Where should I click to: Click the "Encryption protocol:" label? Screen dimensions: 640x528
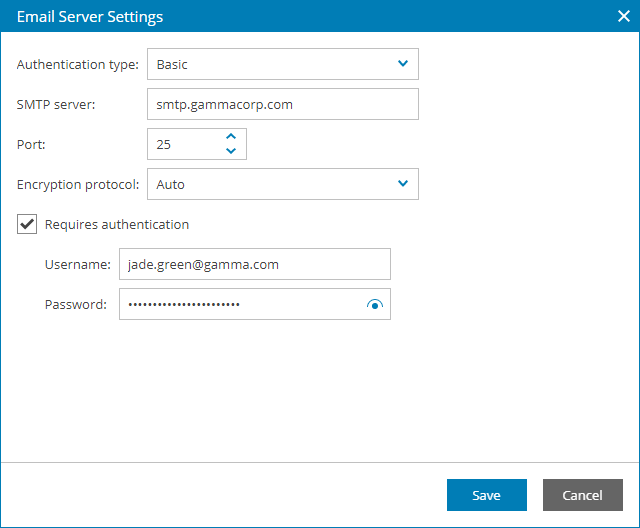pyautogui.click(x=78, y=185)
